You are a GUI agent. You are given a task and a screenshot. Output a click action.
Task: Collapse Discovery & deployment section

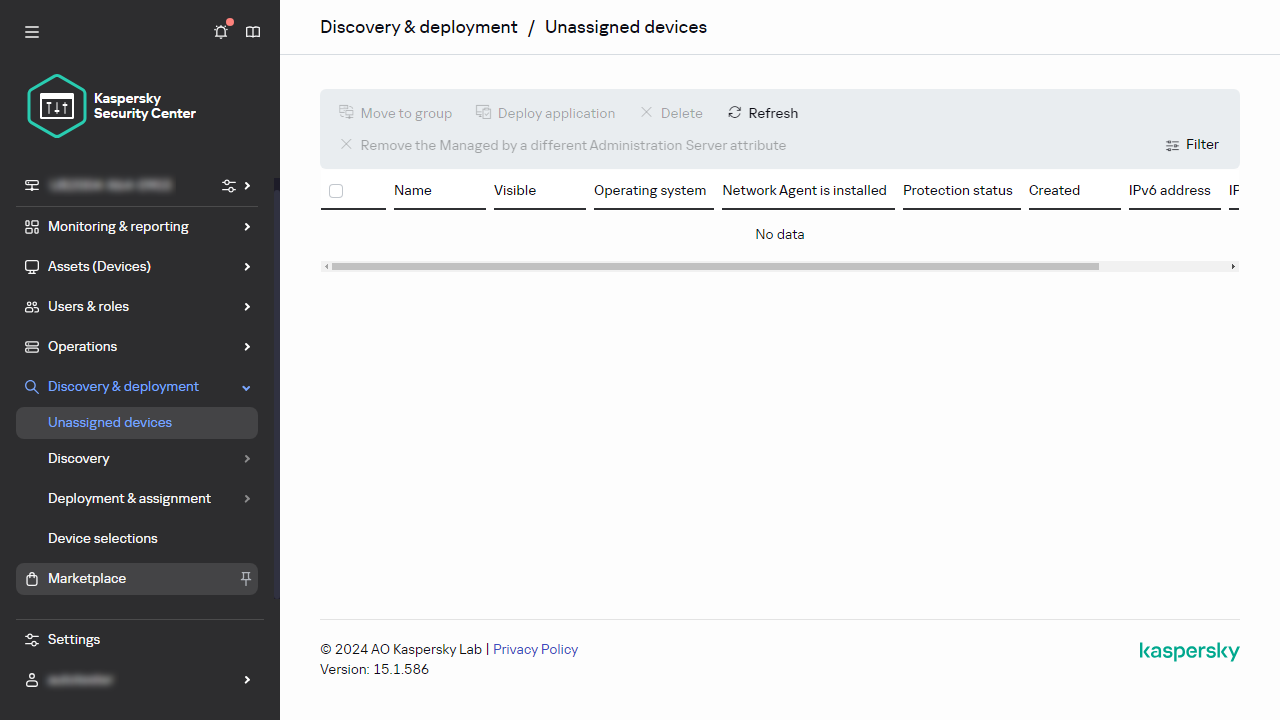(246, 387)
